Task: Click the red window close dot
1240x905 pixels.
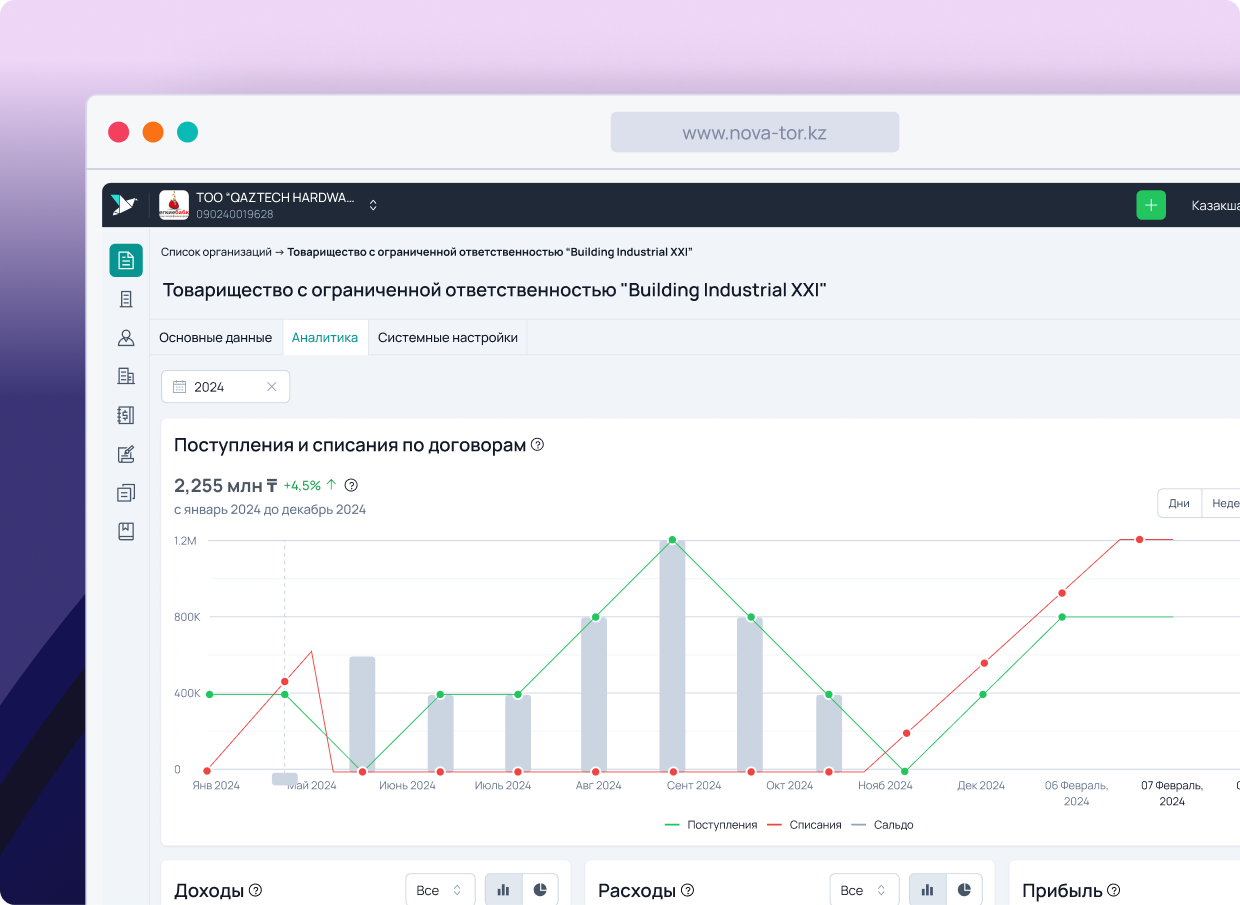Action: click(119, 132)
